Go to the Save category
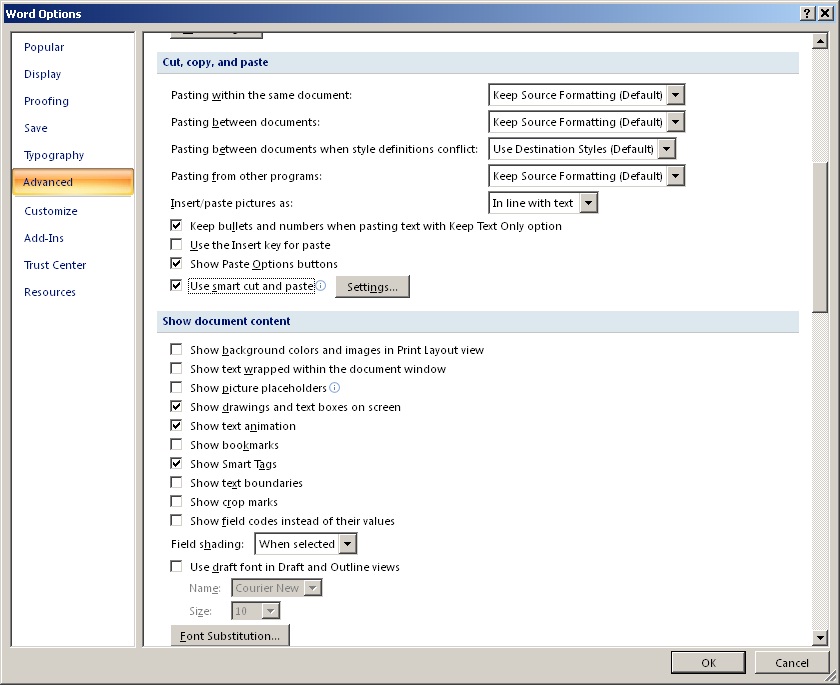The image size is (840, 685). [36, 128]
